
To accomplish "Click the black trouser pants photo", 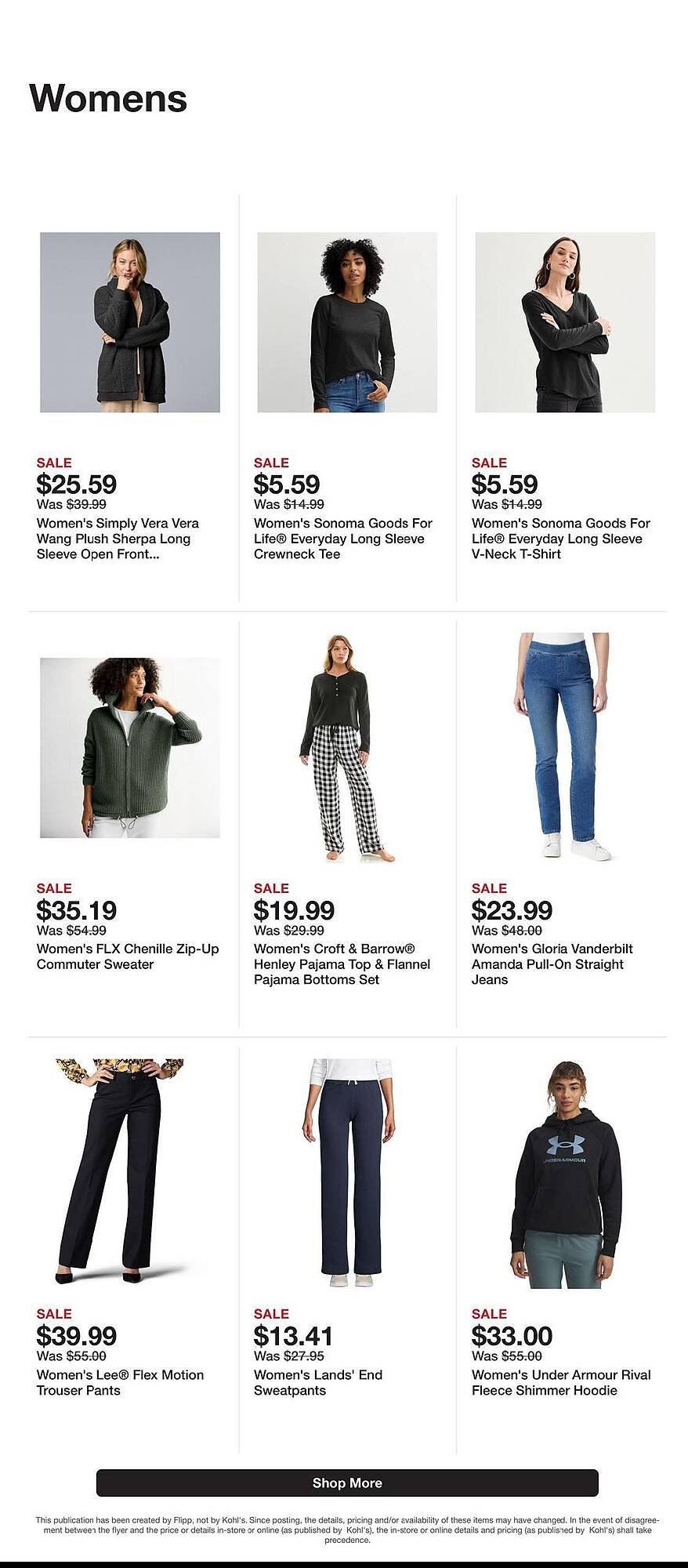I will click(118, 1176).
